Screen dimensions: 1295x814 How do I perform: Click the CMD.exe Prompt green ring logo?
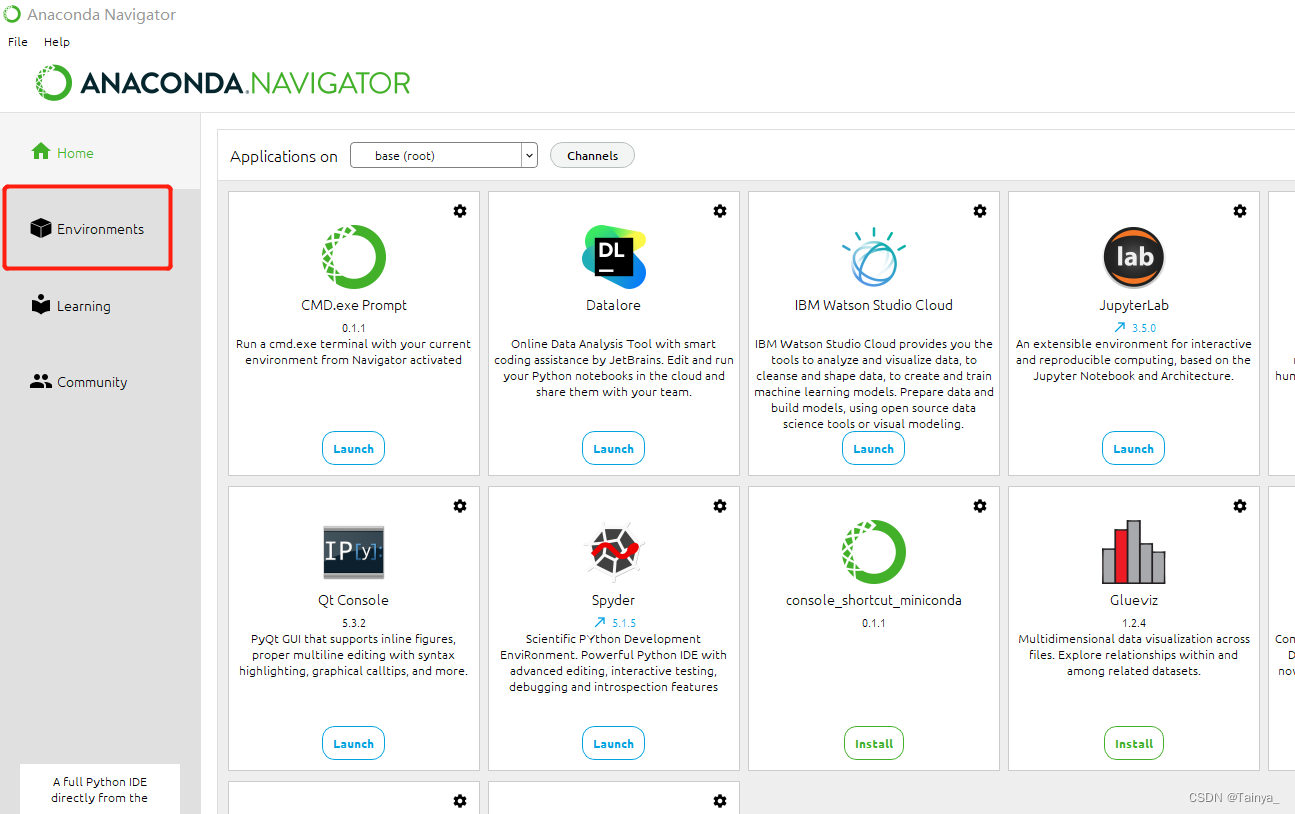(354, 257)
